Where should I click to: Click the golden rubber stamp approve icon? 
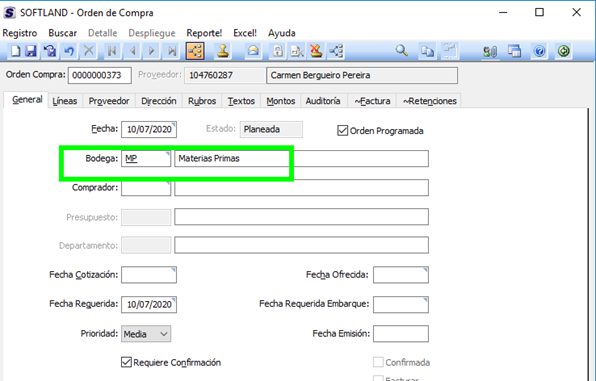pyautogui.click(x=223, y=51)
